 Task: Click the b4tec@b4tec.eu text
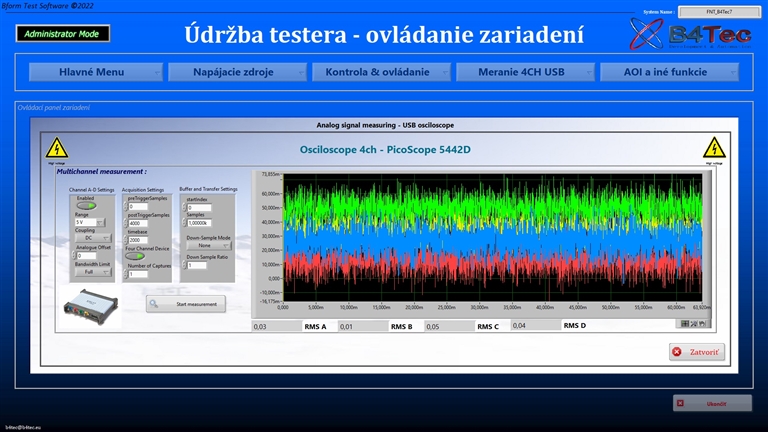[23, 428]
